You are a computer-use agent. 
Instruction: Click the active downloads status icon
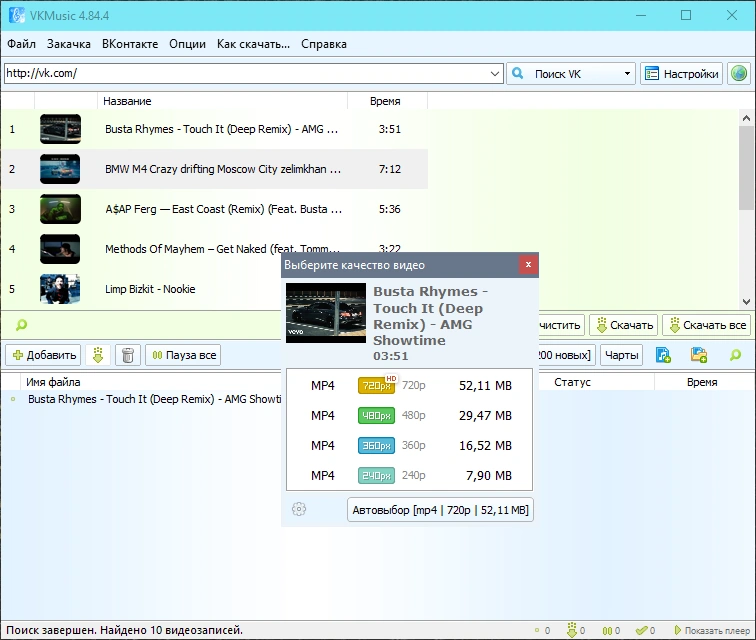572,630
